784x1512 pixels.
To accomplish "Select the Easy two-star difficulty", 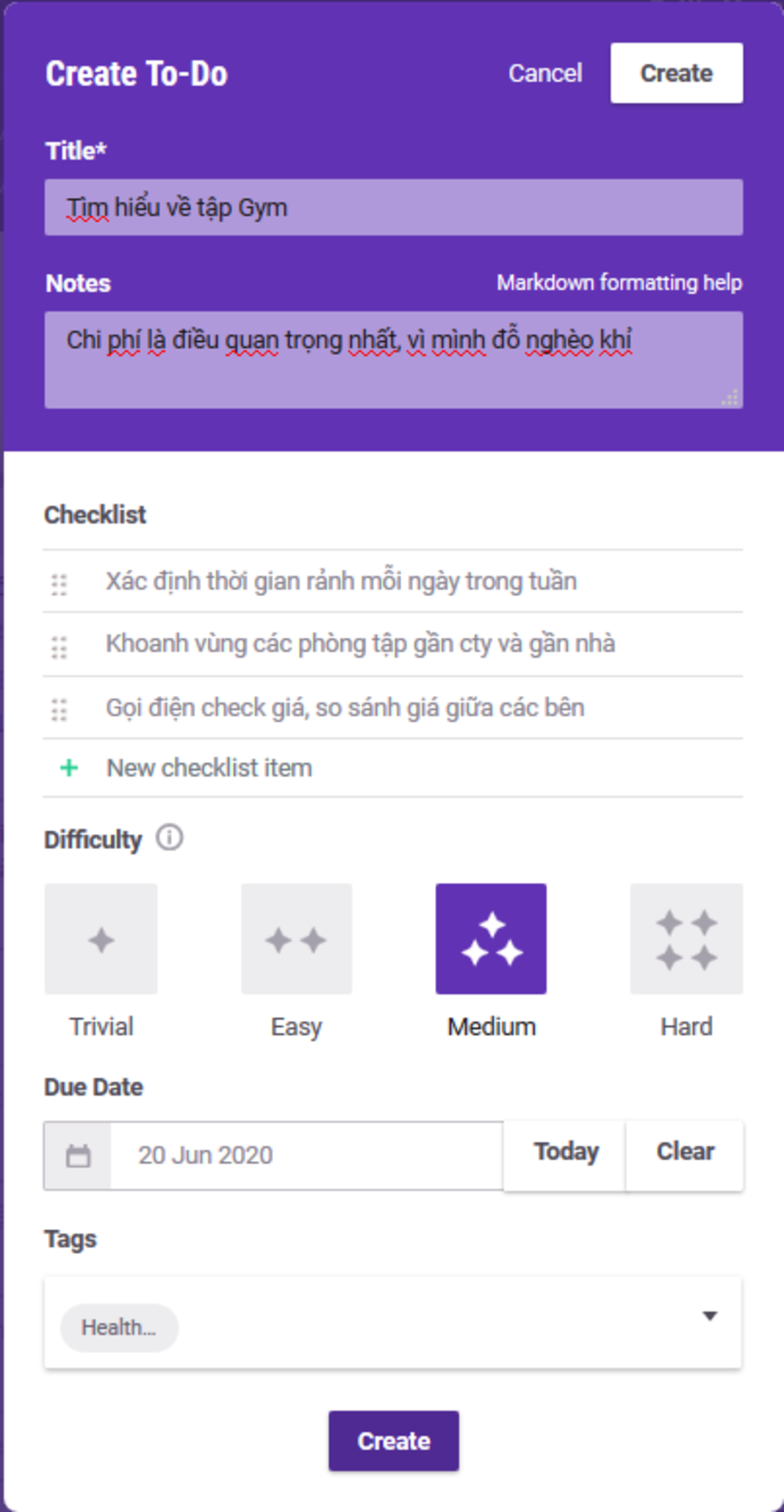I will point(296,939).
